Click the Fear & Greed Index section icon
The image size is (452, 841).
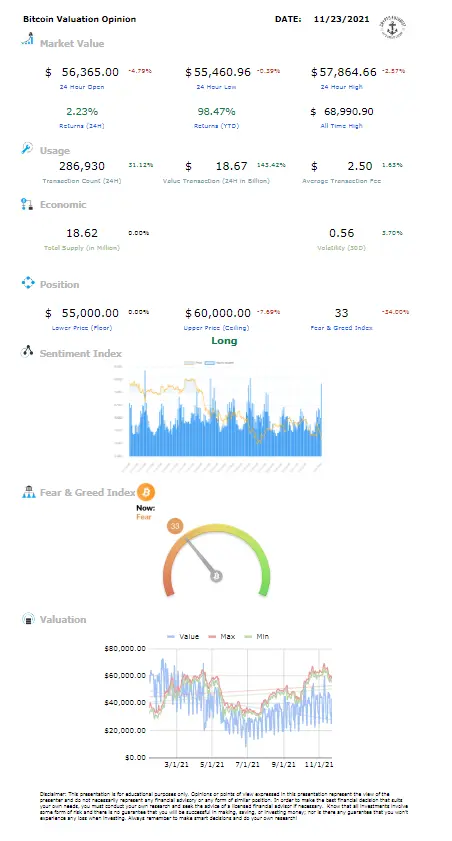point(28,491)
